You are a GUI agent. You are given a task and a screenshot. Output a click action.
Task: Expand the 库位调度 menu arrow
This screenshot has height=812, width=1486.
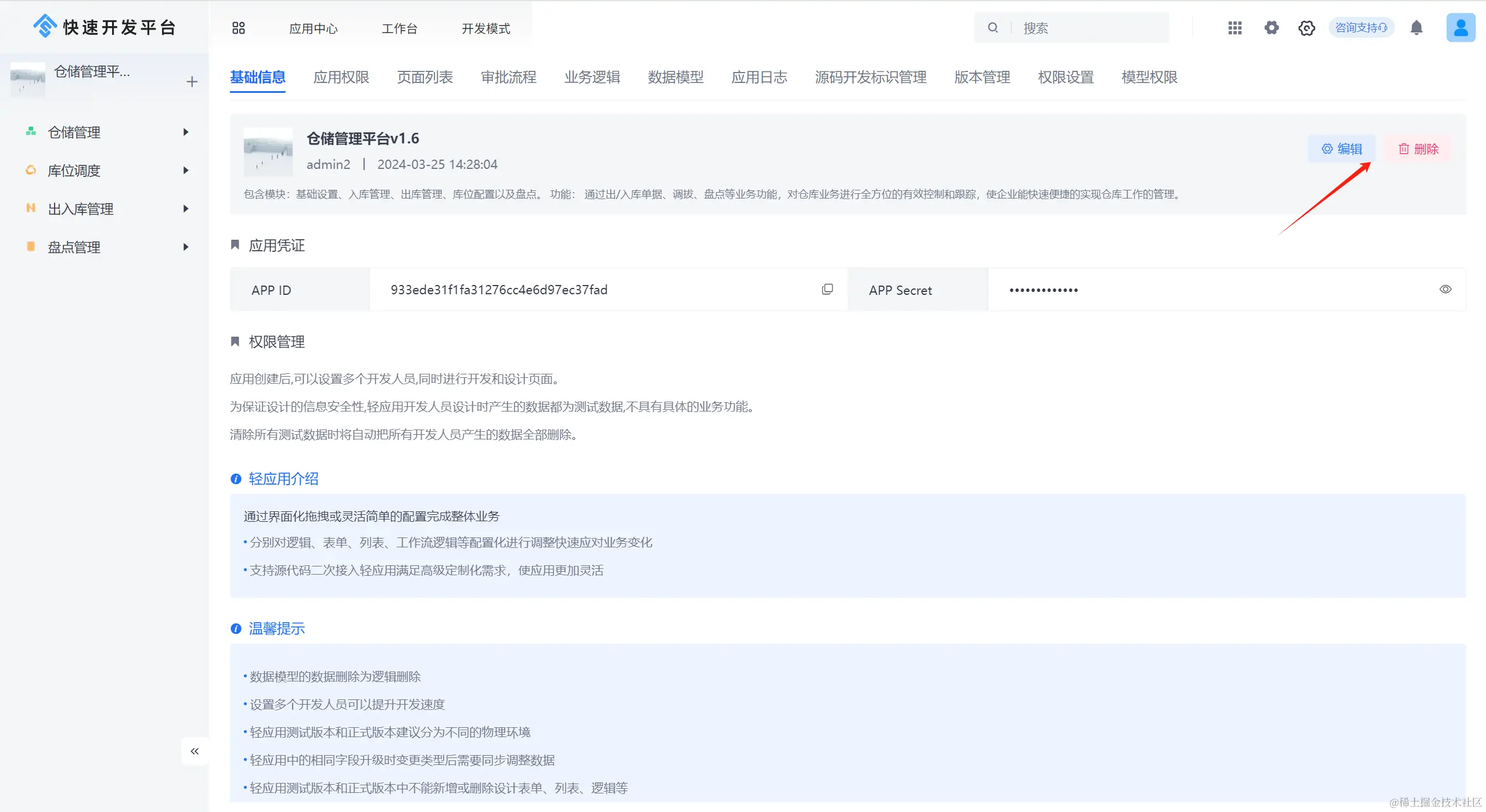[186, 171]
